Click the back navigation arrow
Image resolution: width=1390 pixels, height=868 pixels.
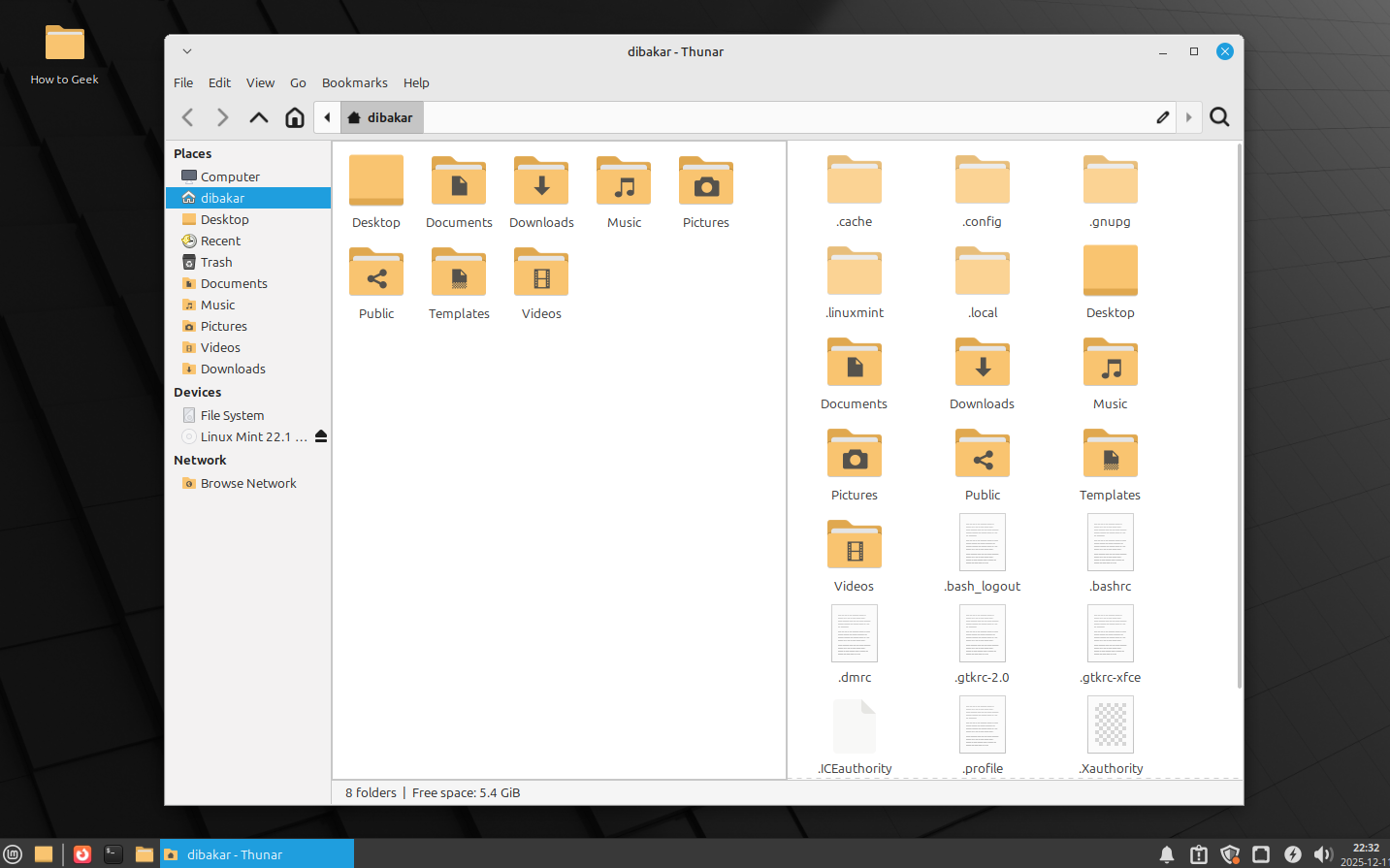[188, 117]
